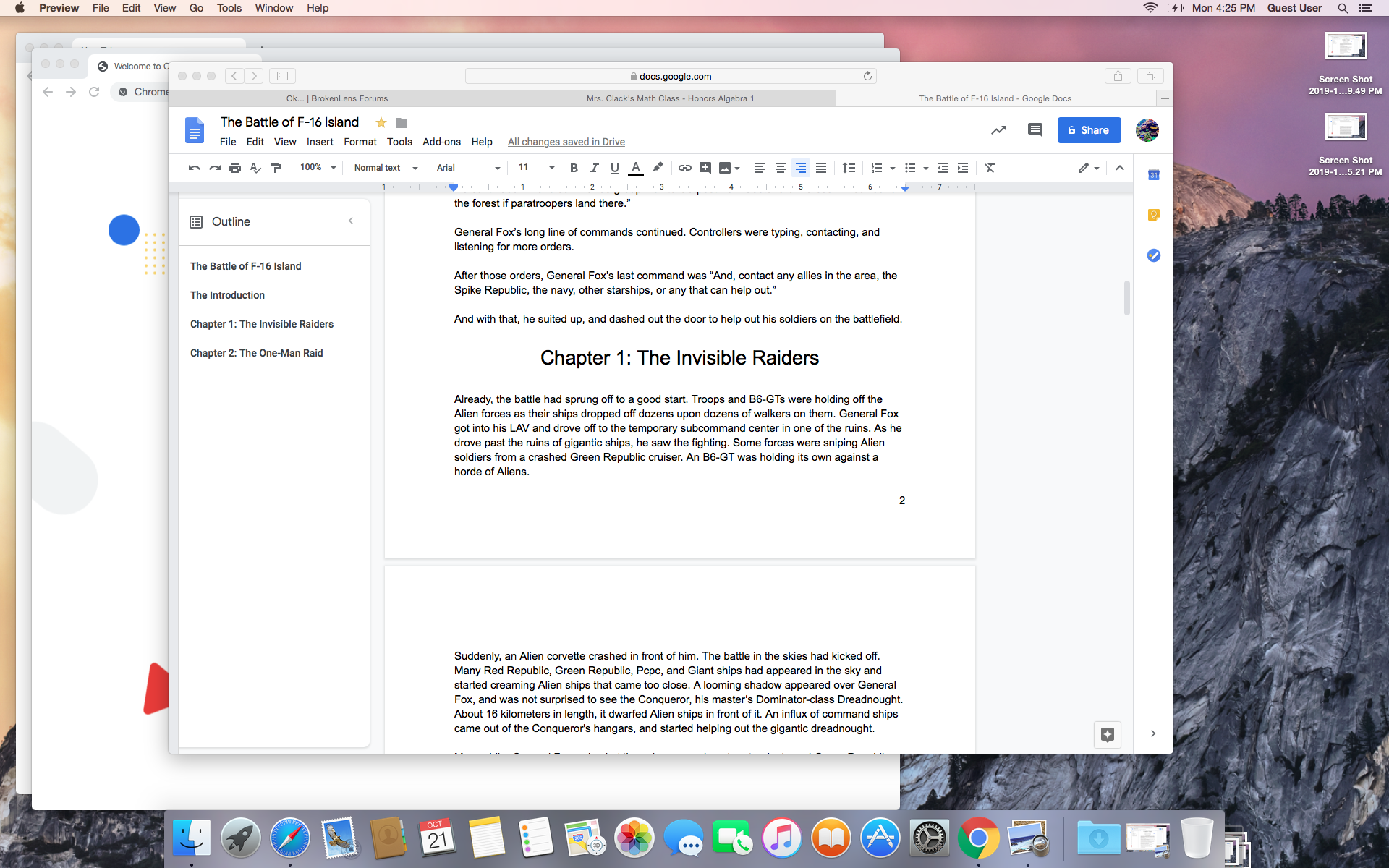1389x868 pixels.
Task: Open the Docs Insert menu
Action: pyautogui.click(x=320, y=142)
